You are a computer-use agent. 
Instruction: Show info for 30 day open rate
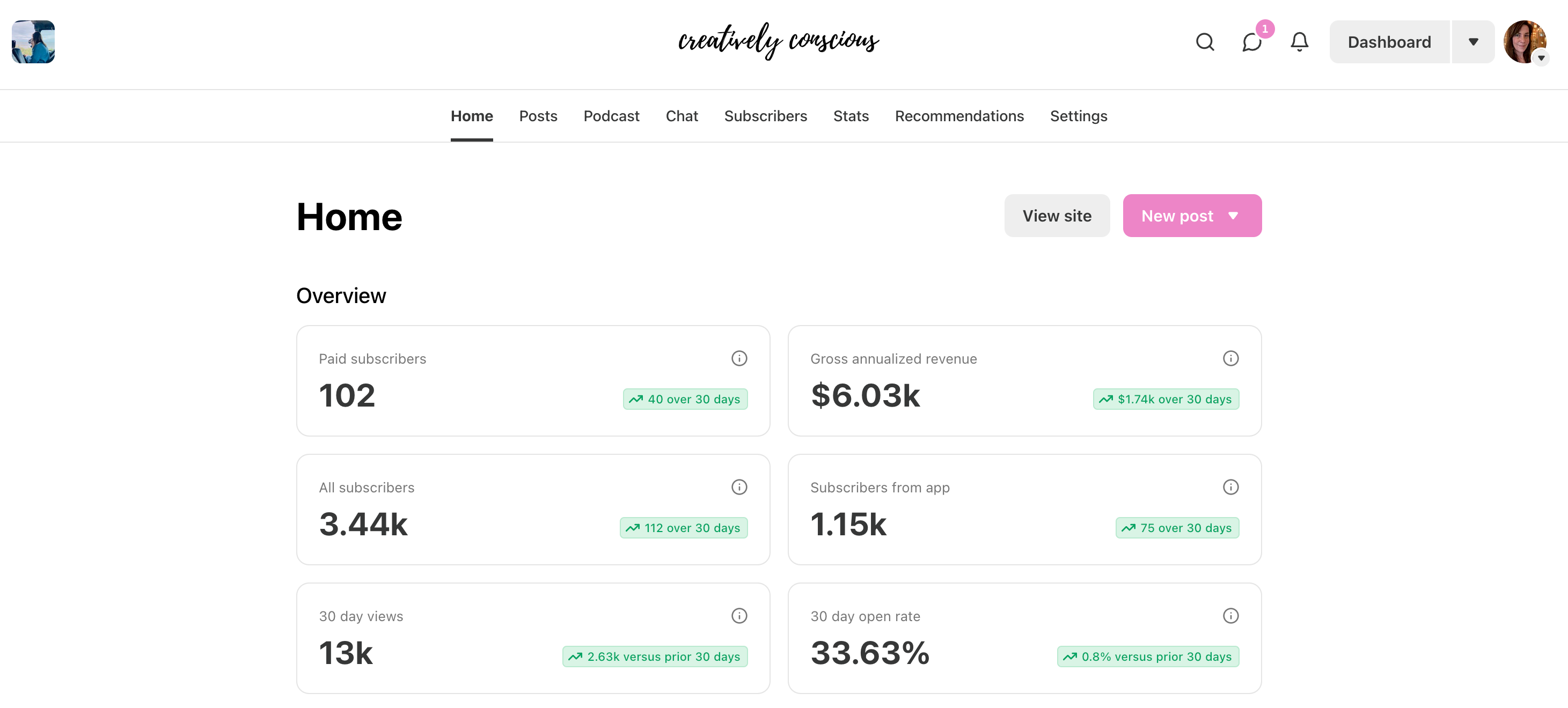(1231, 616)
